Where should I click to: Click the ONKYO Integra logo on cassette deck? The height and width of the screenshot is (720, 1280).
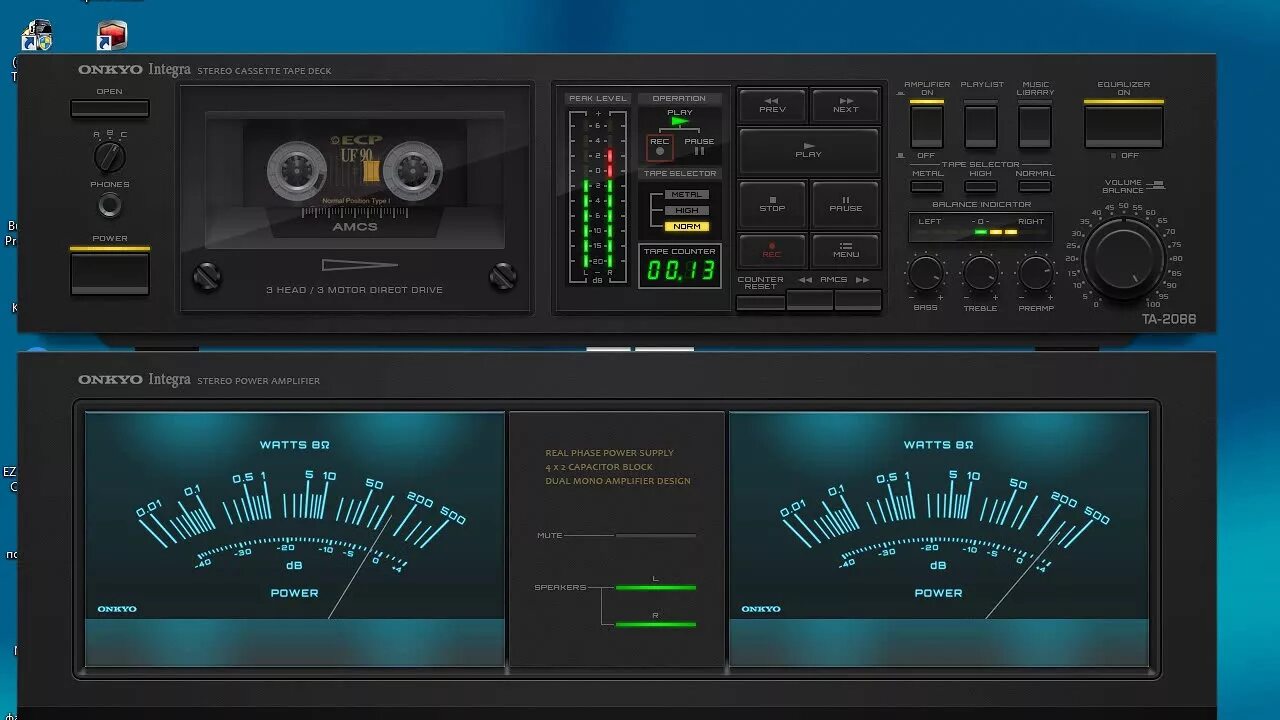(x=134, y=70)
